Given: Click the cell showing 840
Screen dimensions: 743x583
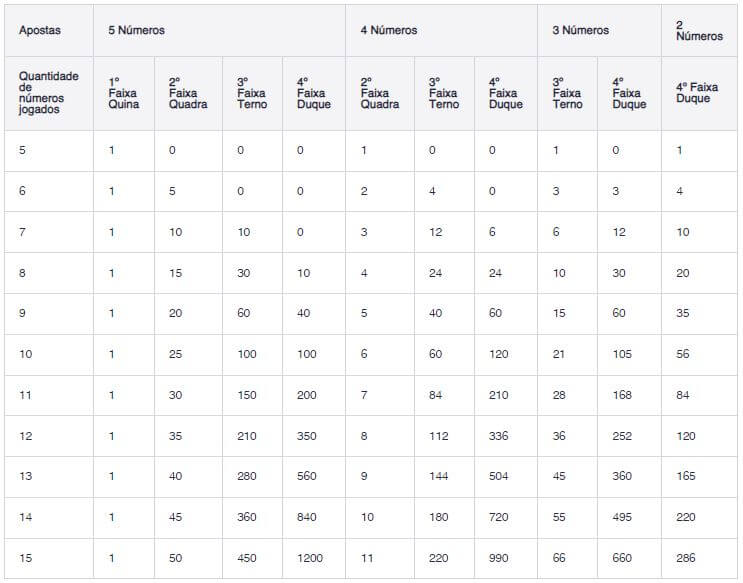Looking at the screenshot, I should 308,517.
